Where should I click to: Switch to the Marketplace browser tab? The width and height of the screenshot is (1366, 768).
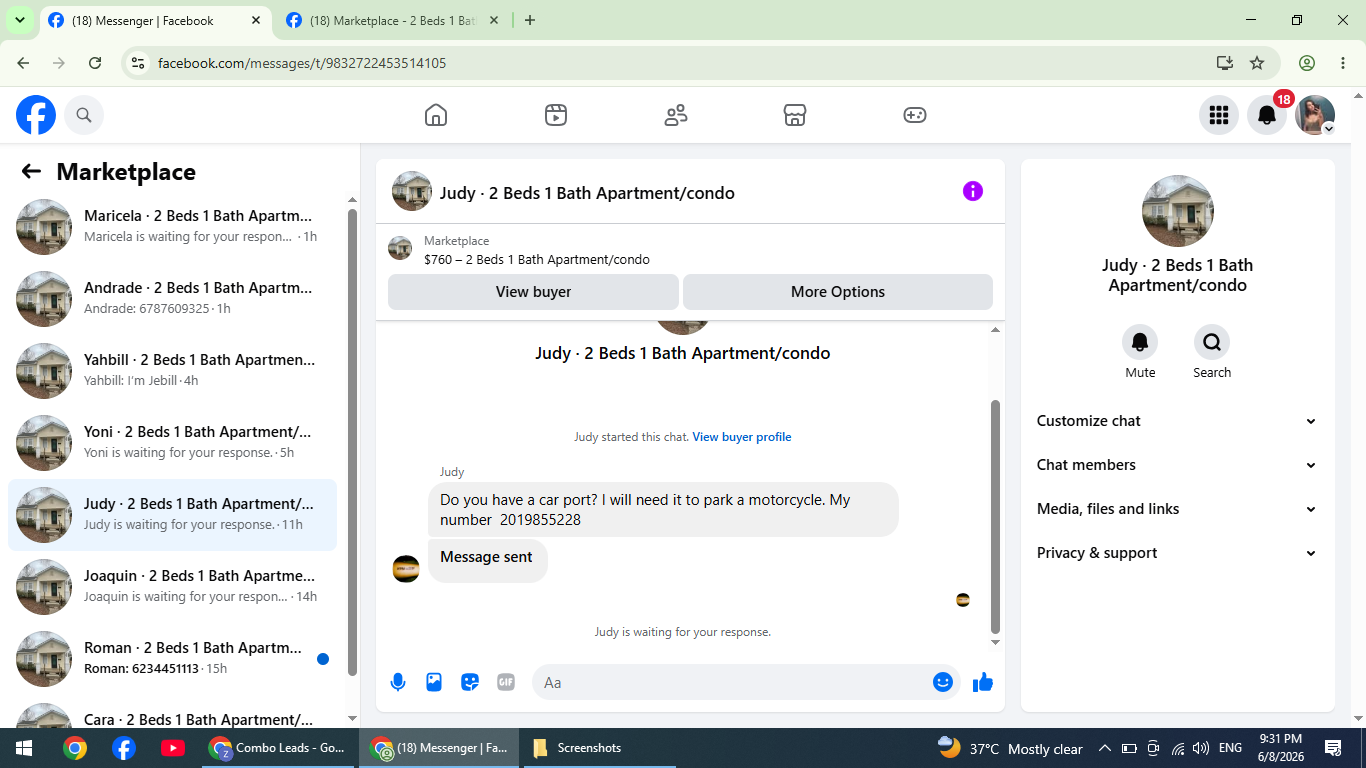(x=394, y=20)
